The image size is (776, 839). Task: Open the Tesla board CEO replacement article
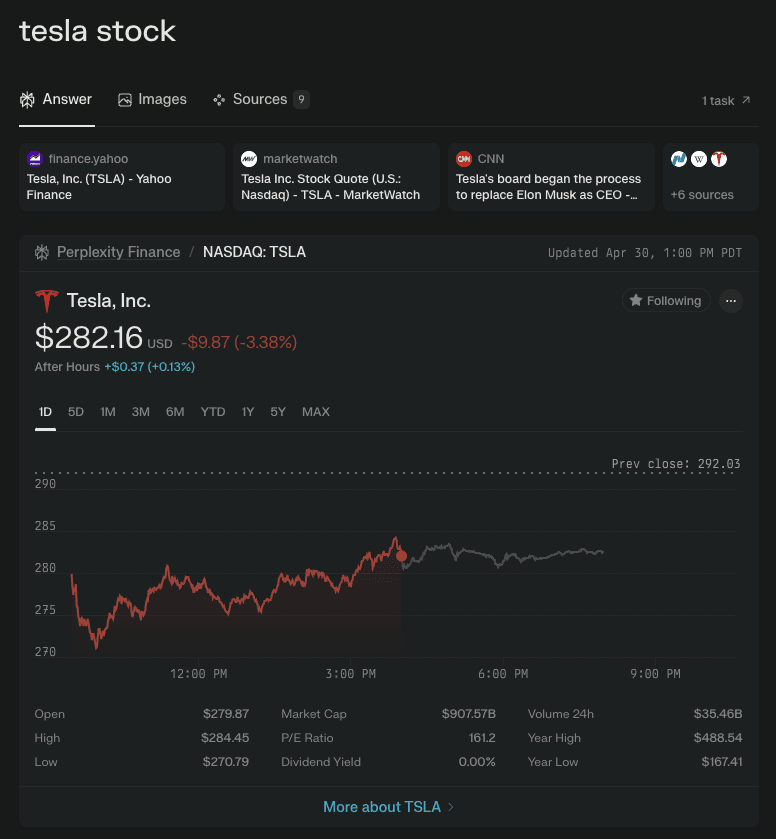[x=549, y=188]
